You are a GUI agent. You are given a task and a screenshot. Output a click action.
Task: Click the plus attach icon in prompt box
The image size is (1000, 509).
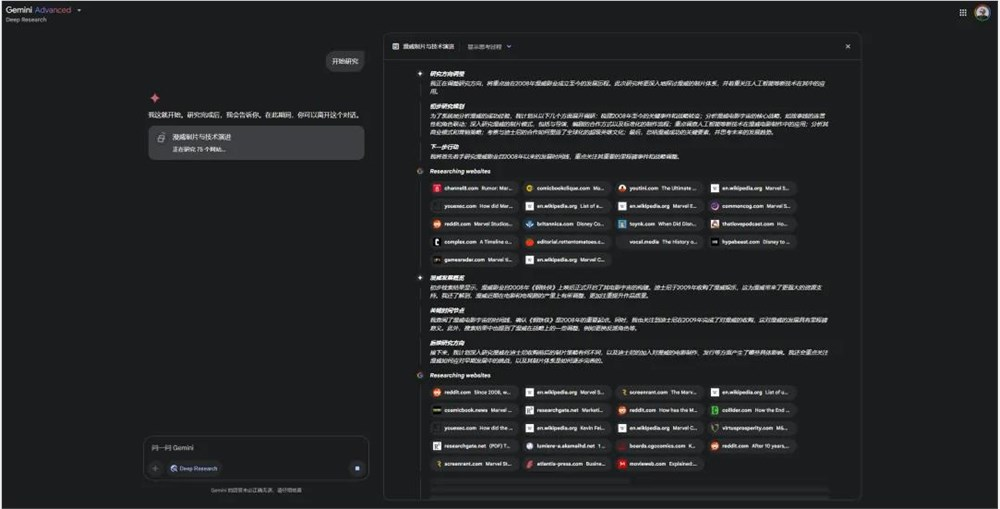point(155,468)
